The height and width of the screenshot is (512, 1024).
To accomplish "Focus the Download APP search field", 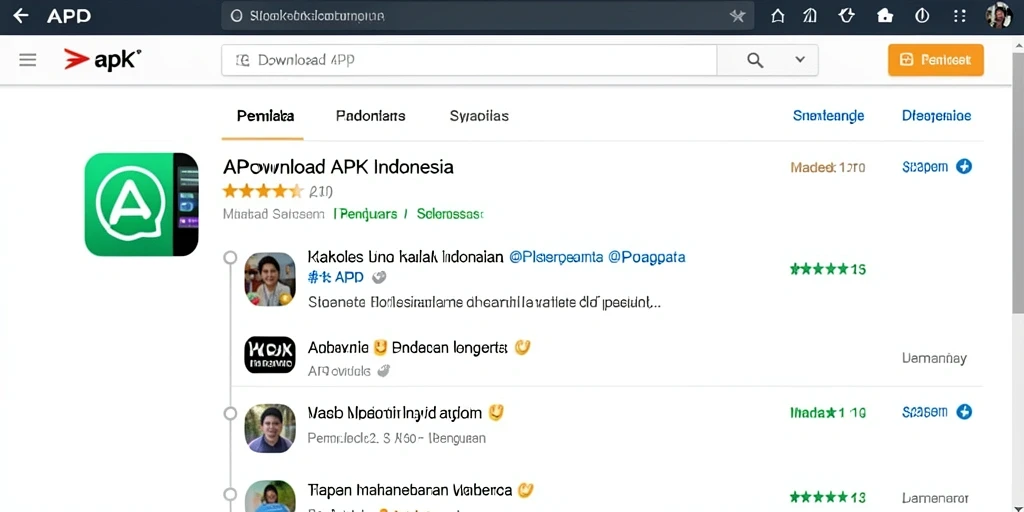I will pyautogui.click(x=469, y=60).
